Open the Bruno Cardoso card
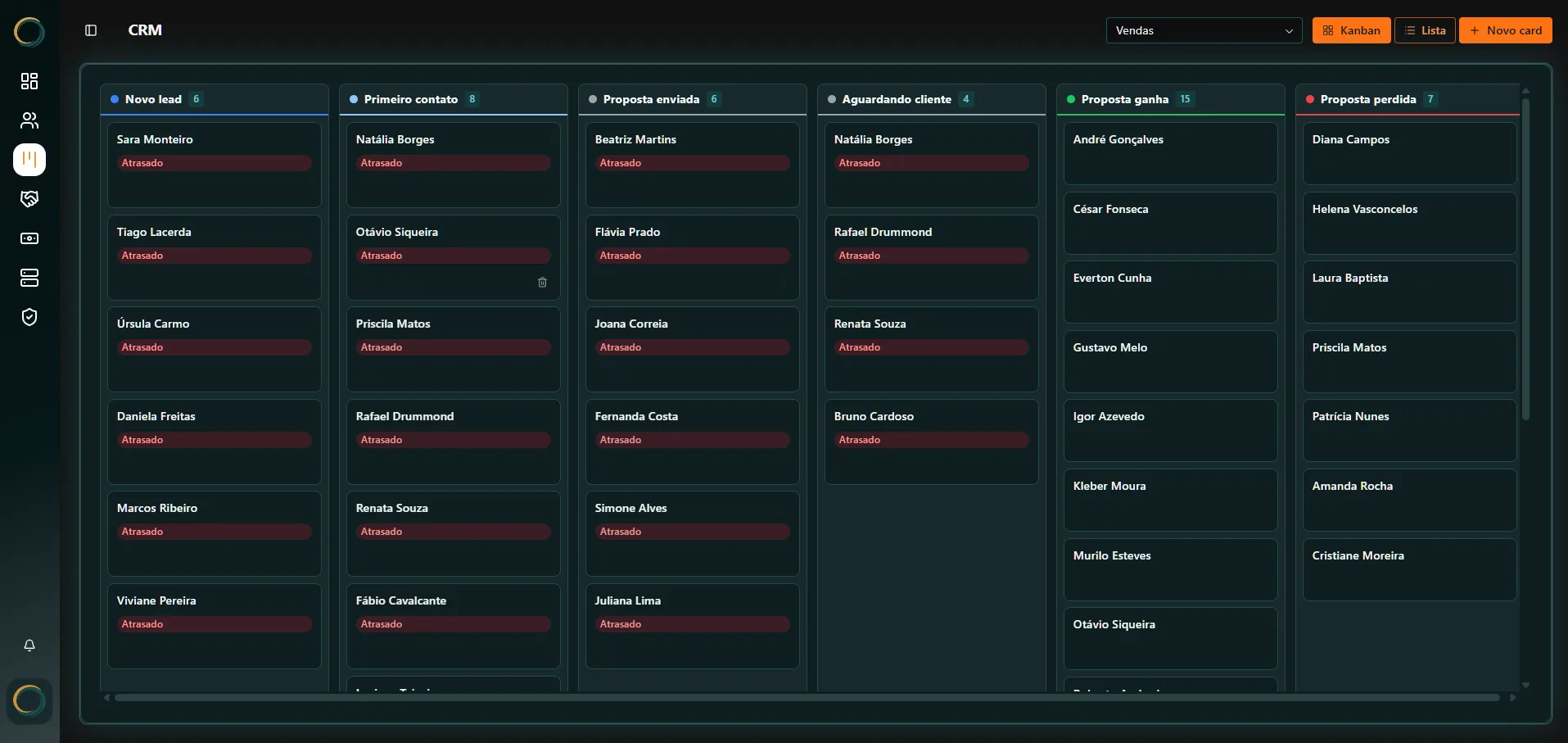The width and height of the screenshot is (1568, 743). (932, 442)
